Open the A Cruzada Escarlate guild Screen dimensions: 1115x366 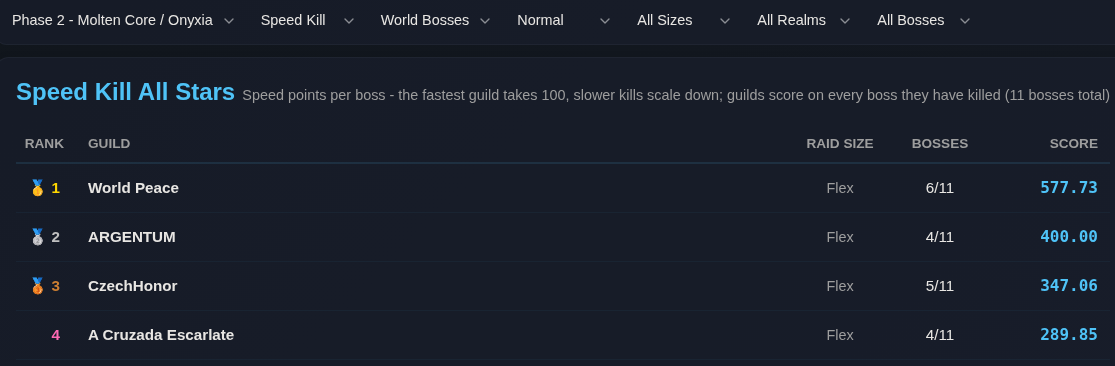(x=161, y=335)
